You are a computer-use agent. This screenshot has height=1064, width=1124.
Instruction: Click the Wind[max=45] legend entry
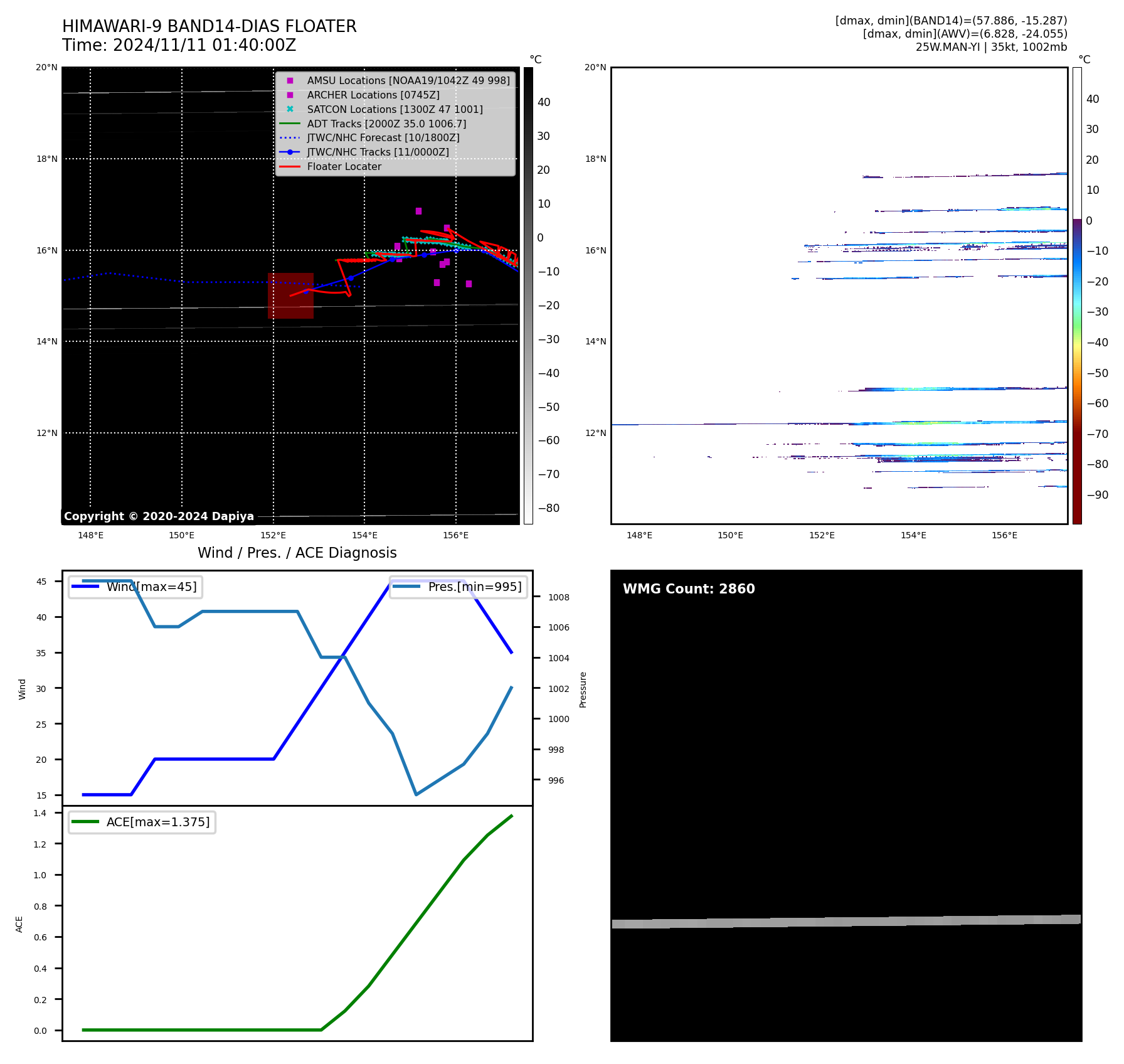135,587
